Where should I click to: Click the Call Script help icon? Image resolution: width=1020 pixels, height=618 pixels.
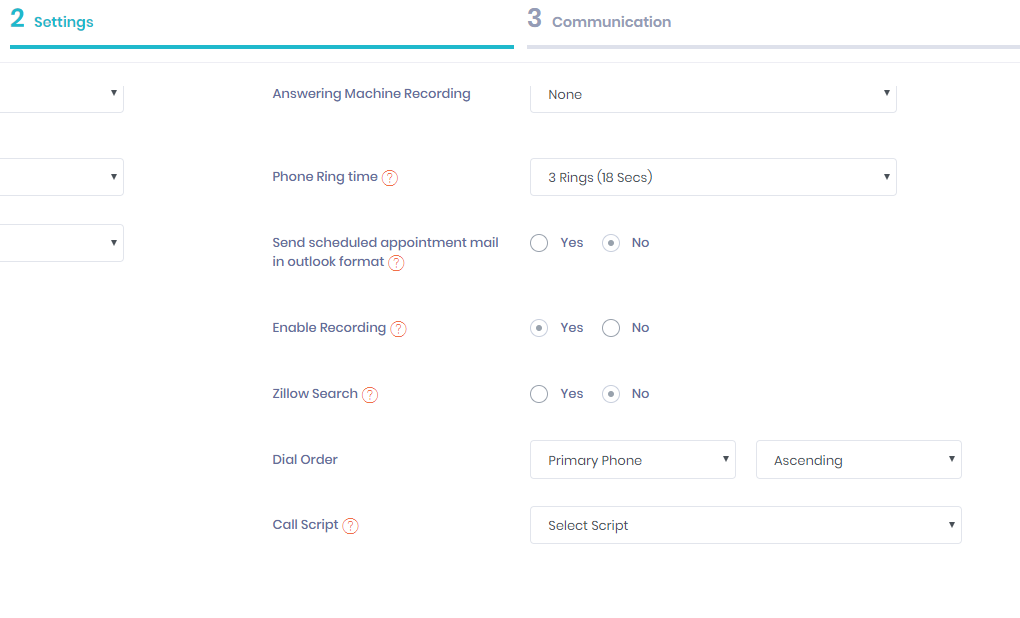coord(349,525)
